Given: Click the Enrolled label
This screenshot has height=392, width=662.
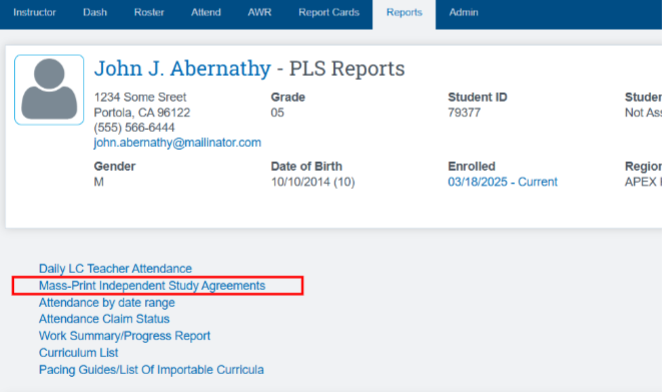Looking at the screenshot, I should coord(472,166).
